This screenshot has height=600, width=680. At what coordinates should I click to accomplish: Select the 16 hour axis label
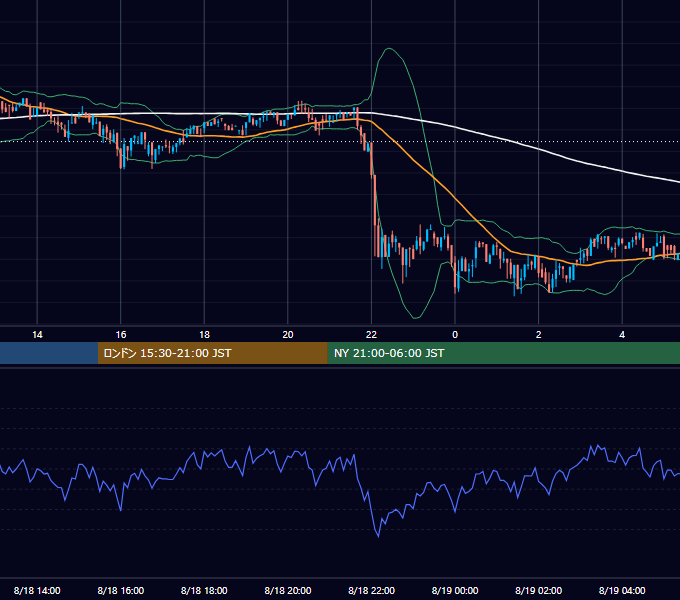point(121,335)
